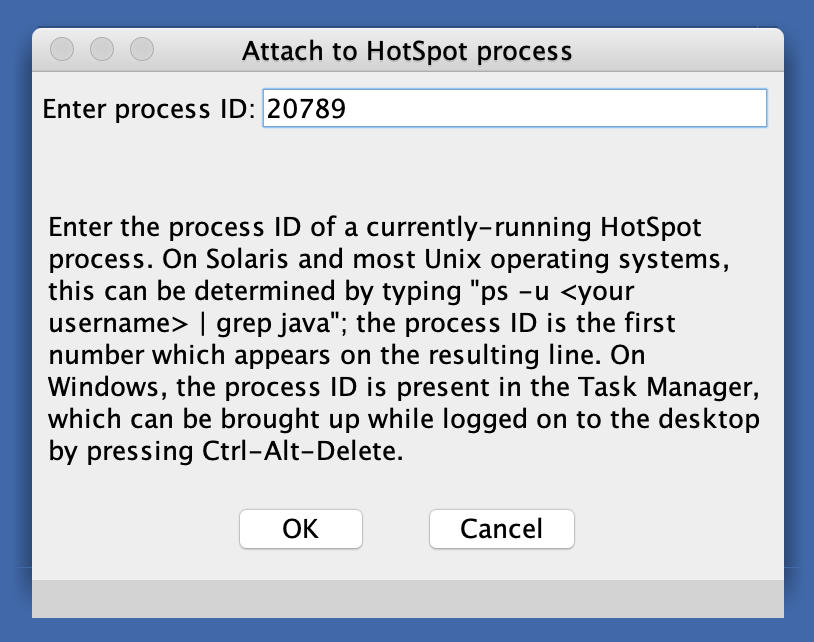This screenshot has width=814, height=642.
Task: Click the blue desktop background outside the dialog
Action: tap(798, 300)
